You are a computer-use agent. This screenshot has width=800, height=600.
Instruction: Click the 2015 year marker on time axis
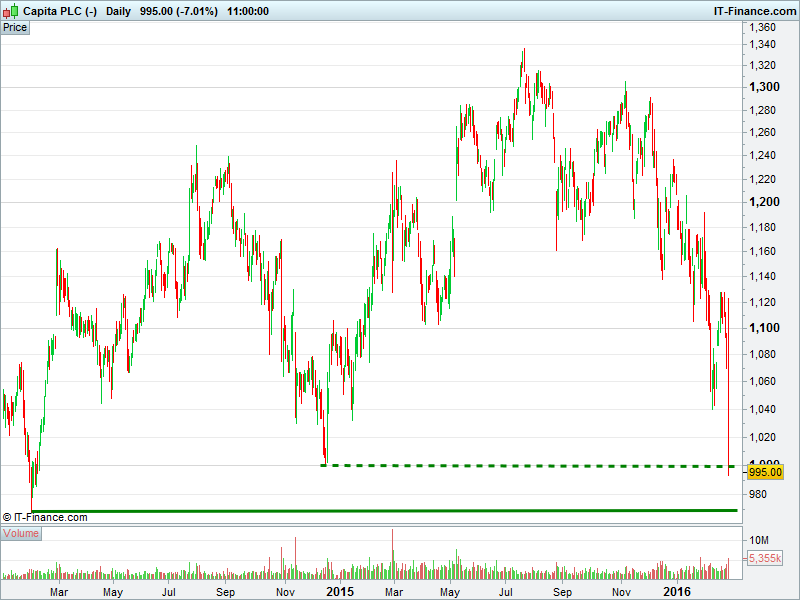(340, 592)
